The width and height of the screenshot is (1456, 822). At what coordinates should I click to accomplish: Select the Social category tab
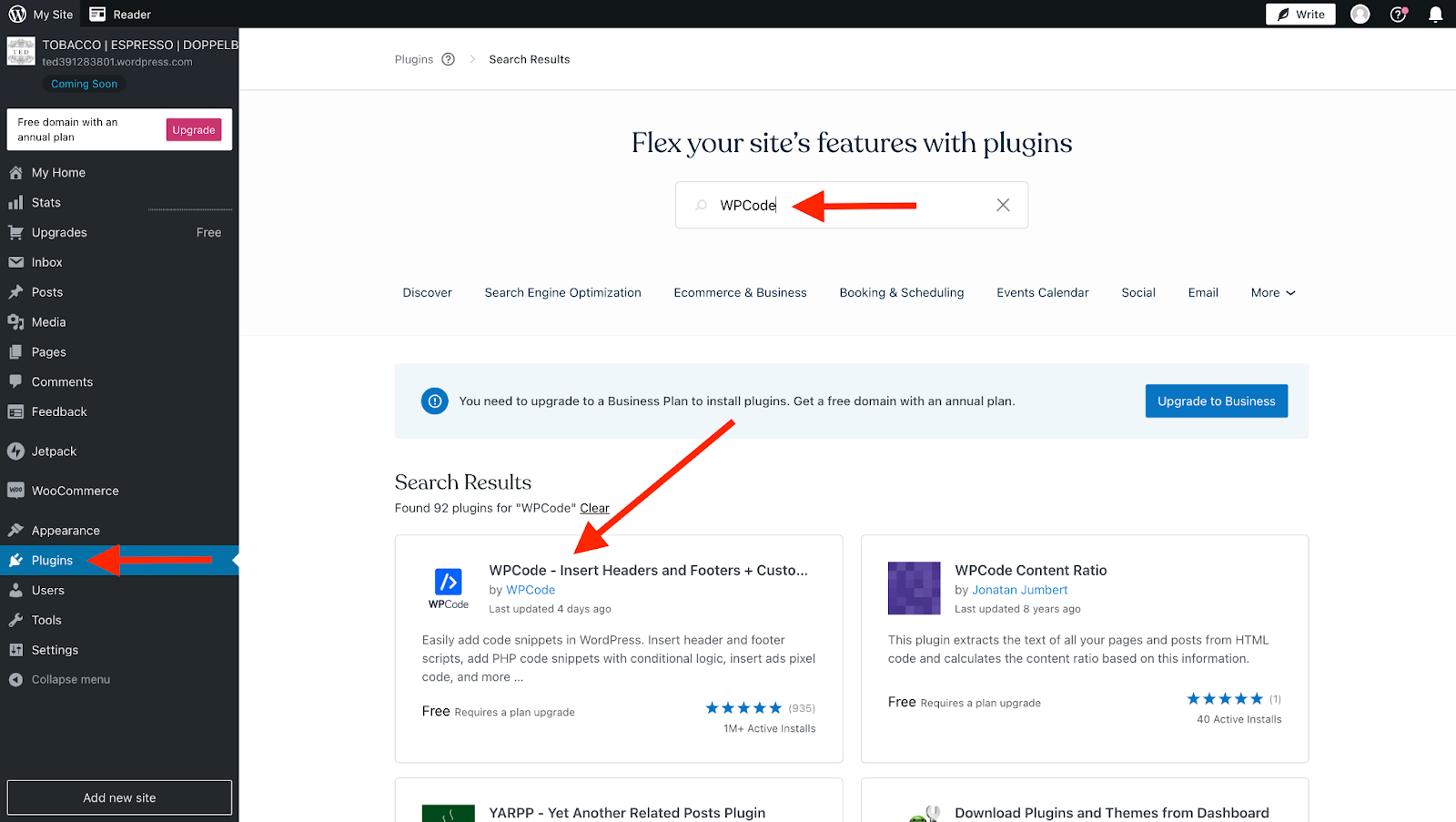point(1138,292)
